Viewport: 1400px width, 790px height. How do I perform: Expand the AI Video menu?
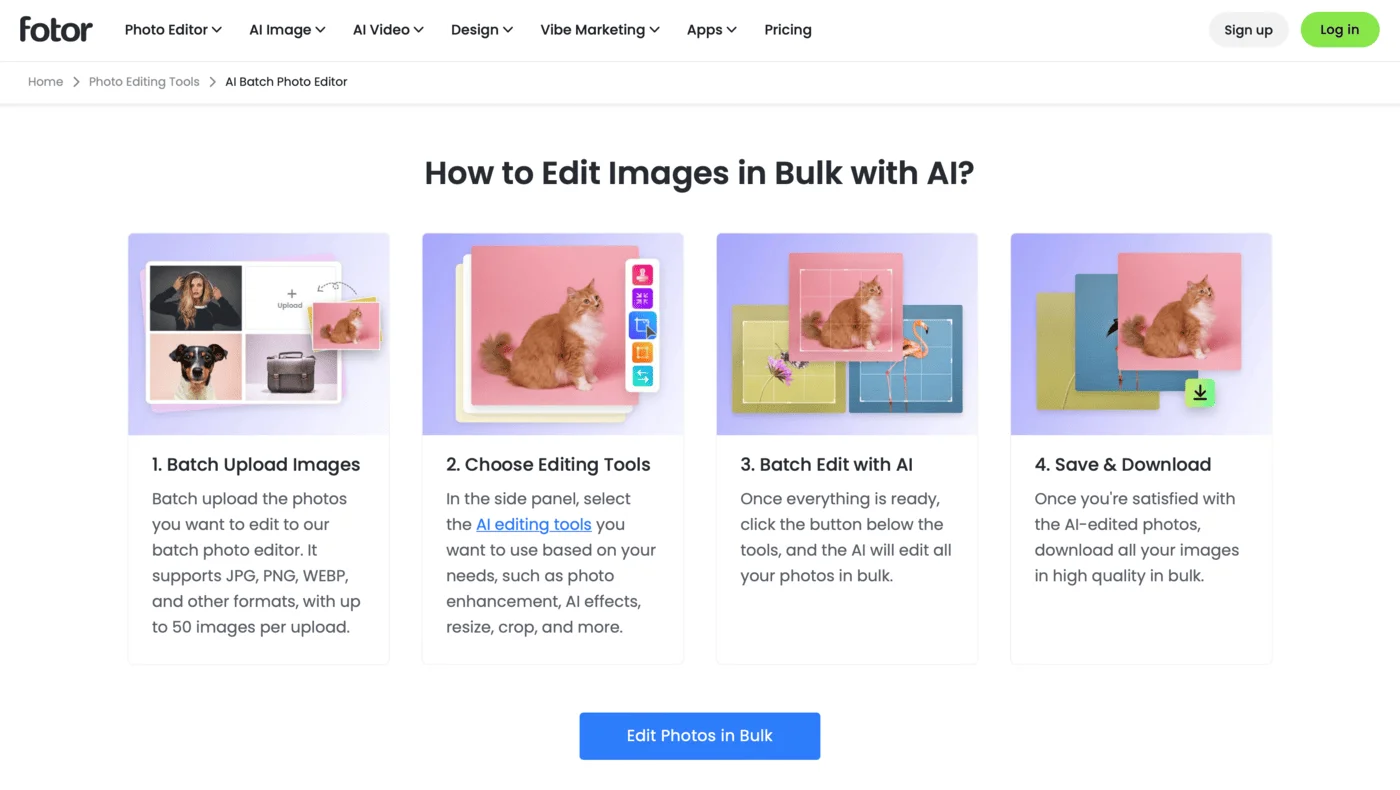tap(388, 30)
